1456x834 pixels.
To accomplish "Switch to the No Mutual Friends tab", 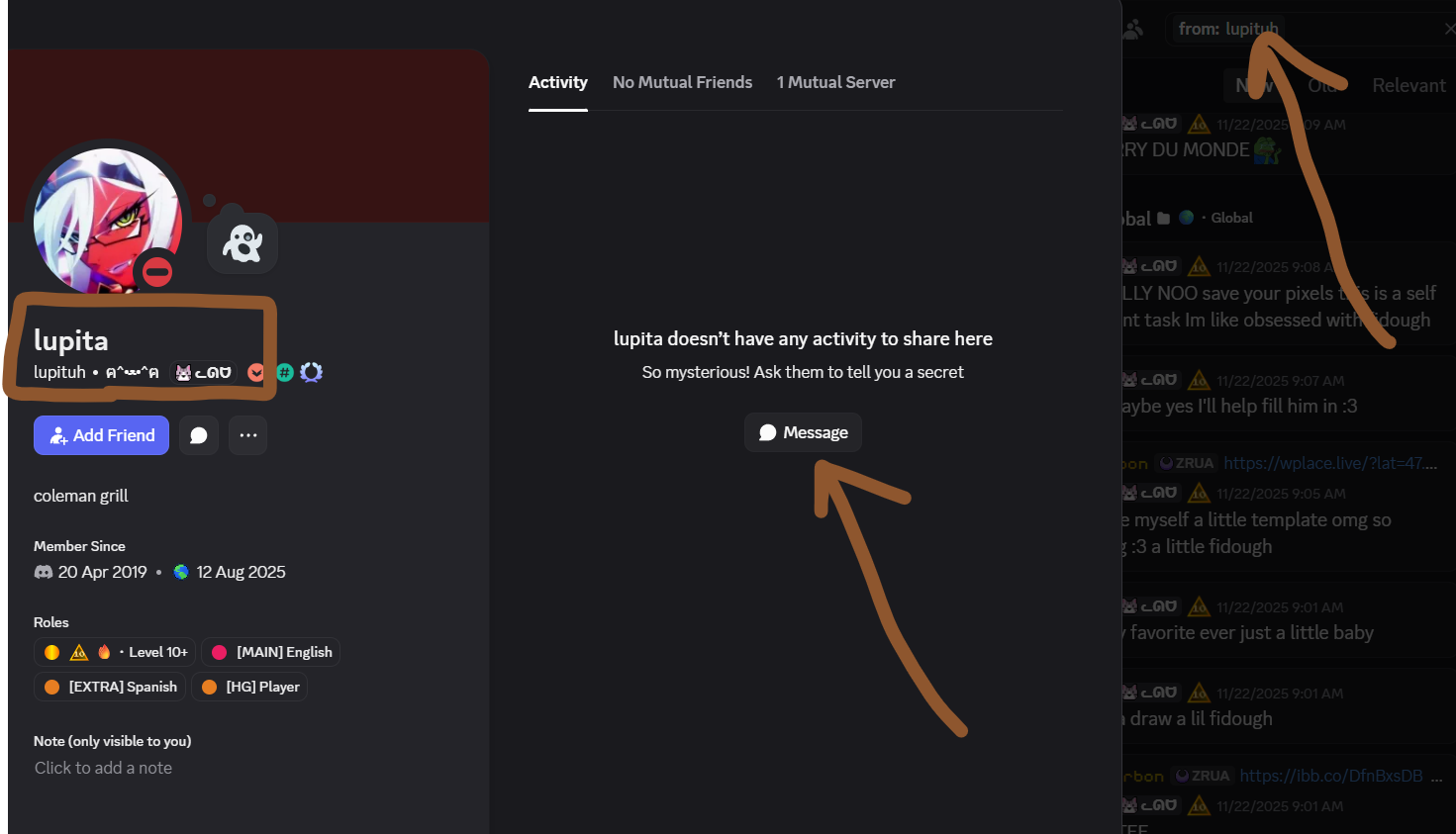I will point(682,82).
